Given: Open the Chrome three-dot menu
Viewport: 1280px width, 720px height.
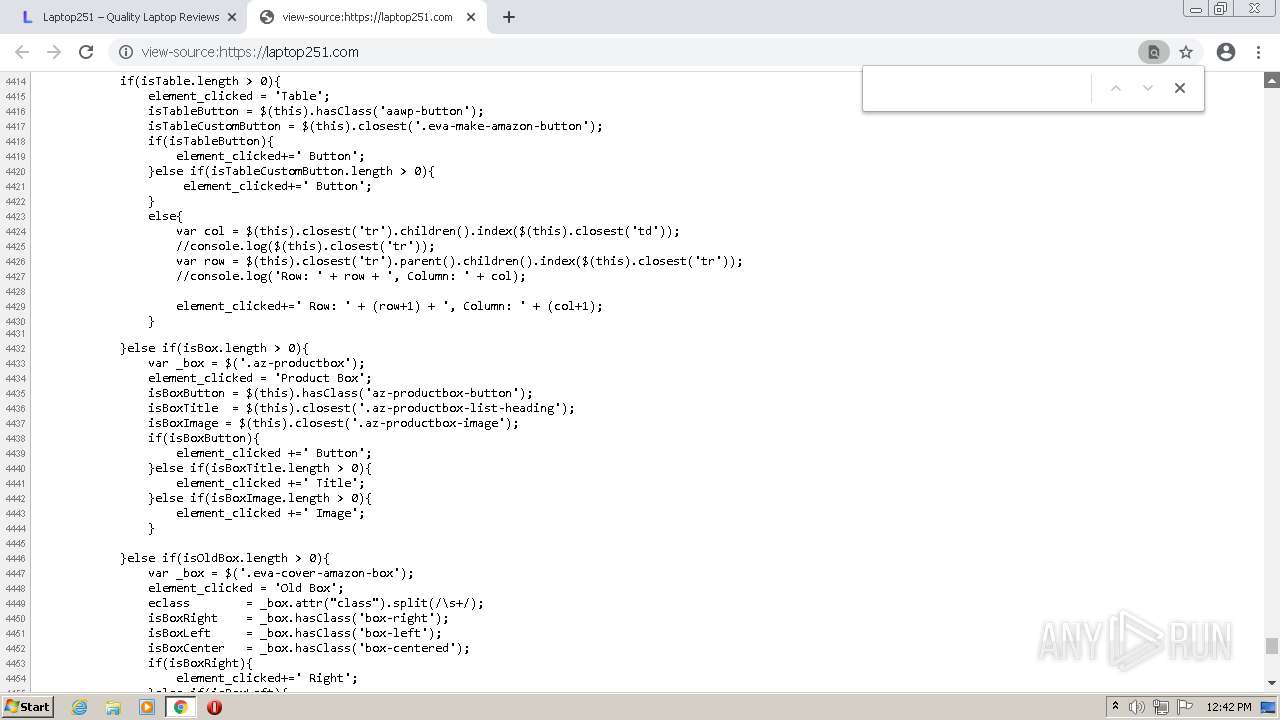Looking at the screenshot, I should pyautogui.click(x=1259, y=52).
